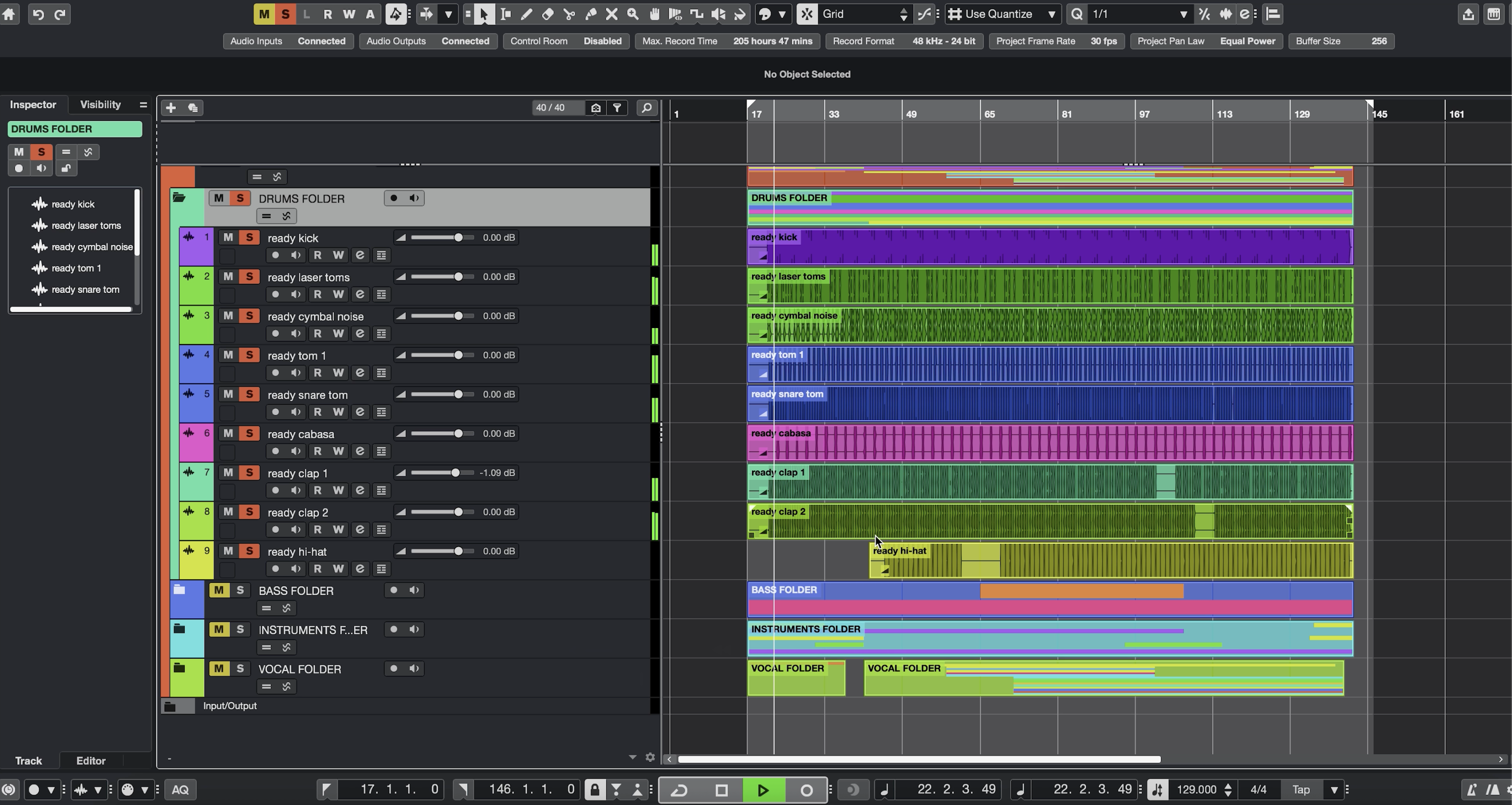Unmute the BASS FOLDER track
This screenshot has height=805, width=1512.
(x=219, y=590)
